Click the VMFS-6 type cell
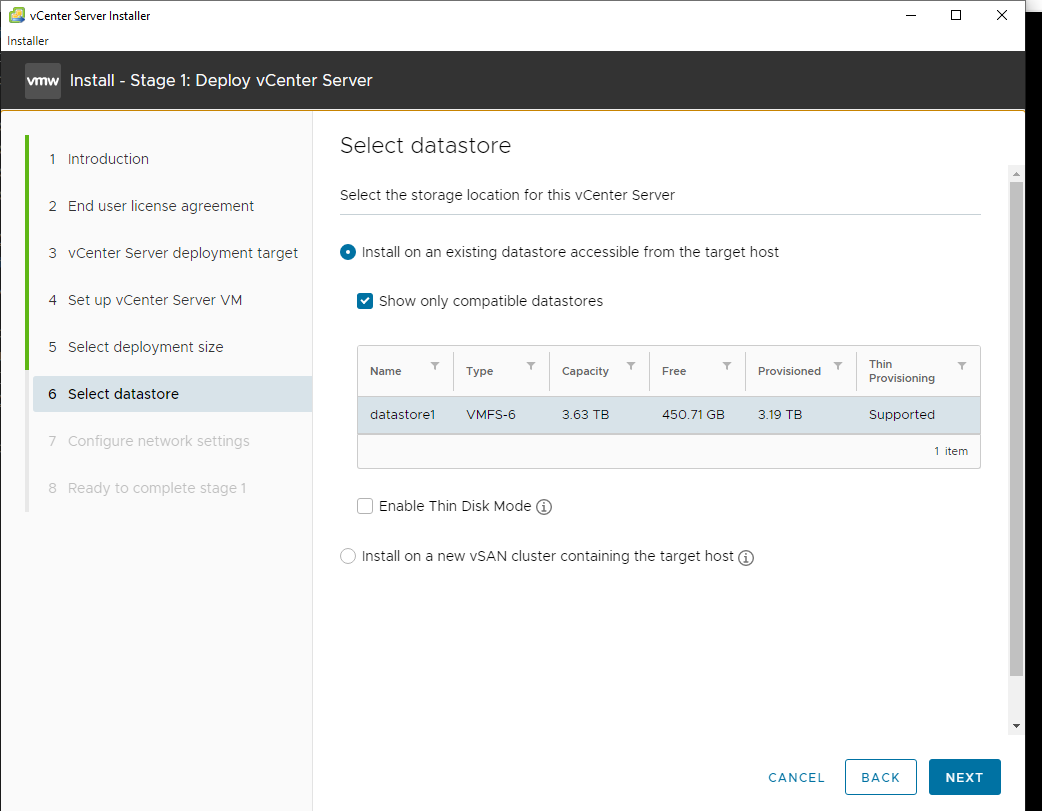Viewport: 1042px width, 811px height. click(490, 415)
